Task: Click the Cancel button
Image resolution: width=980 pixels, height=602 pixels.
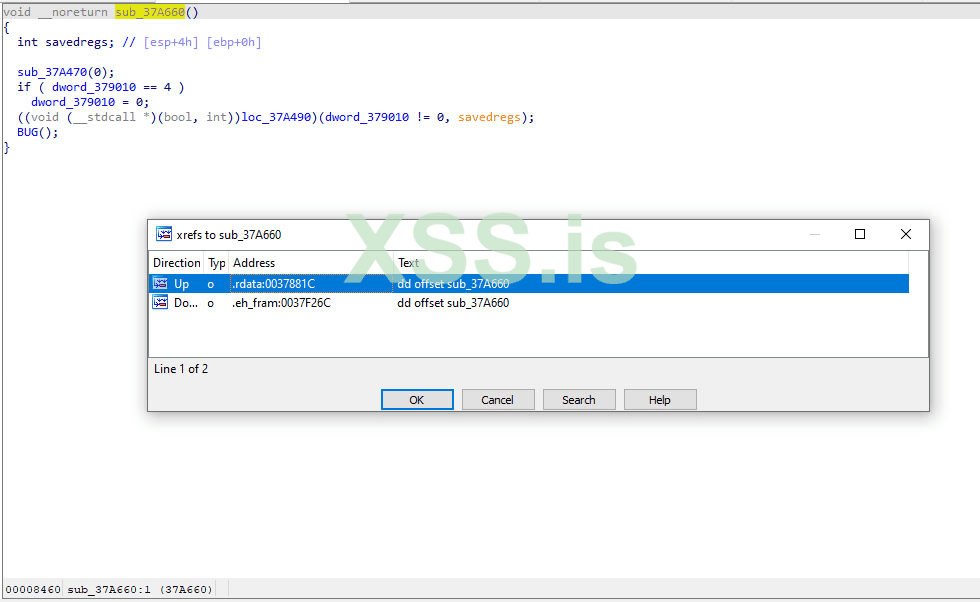Action: [498, 400]
